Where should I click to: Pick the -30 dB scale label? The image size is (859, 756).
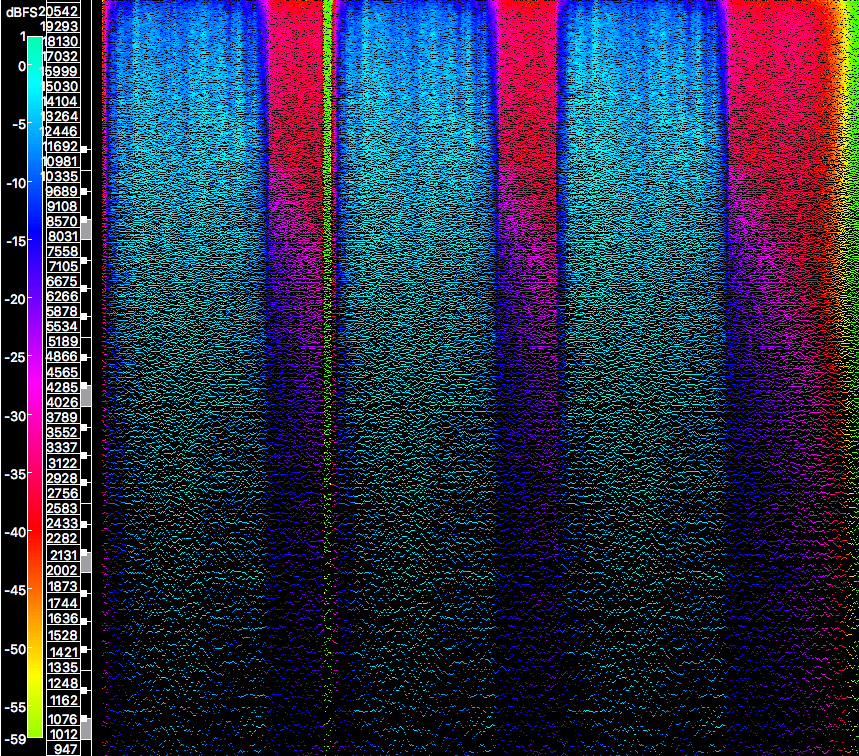pos(16,416)
